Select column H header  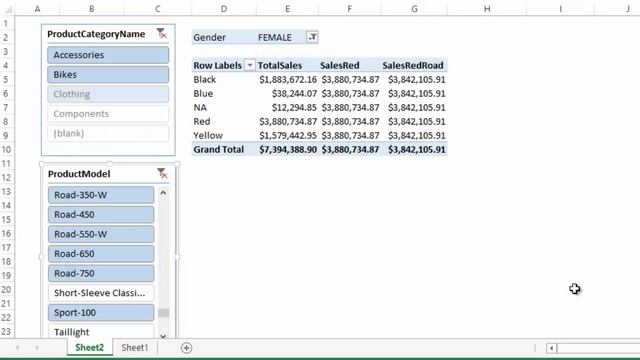point(487,9)
